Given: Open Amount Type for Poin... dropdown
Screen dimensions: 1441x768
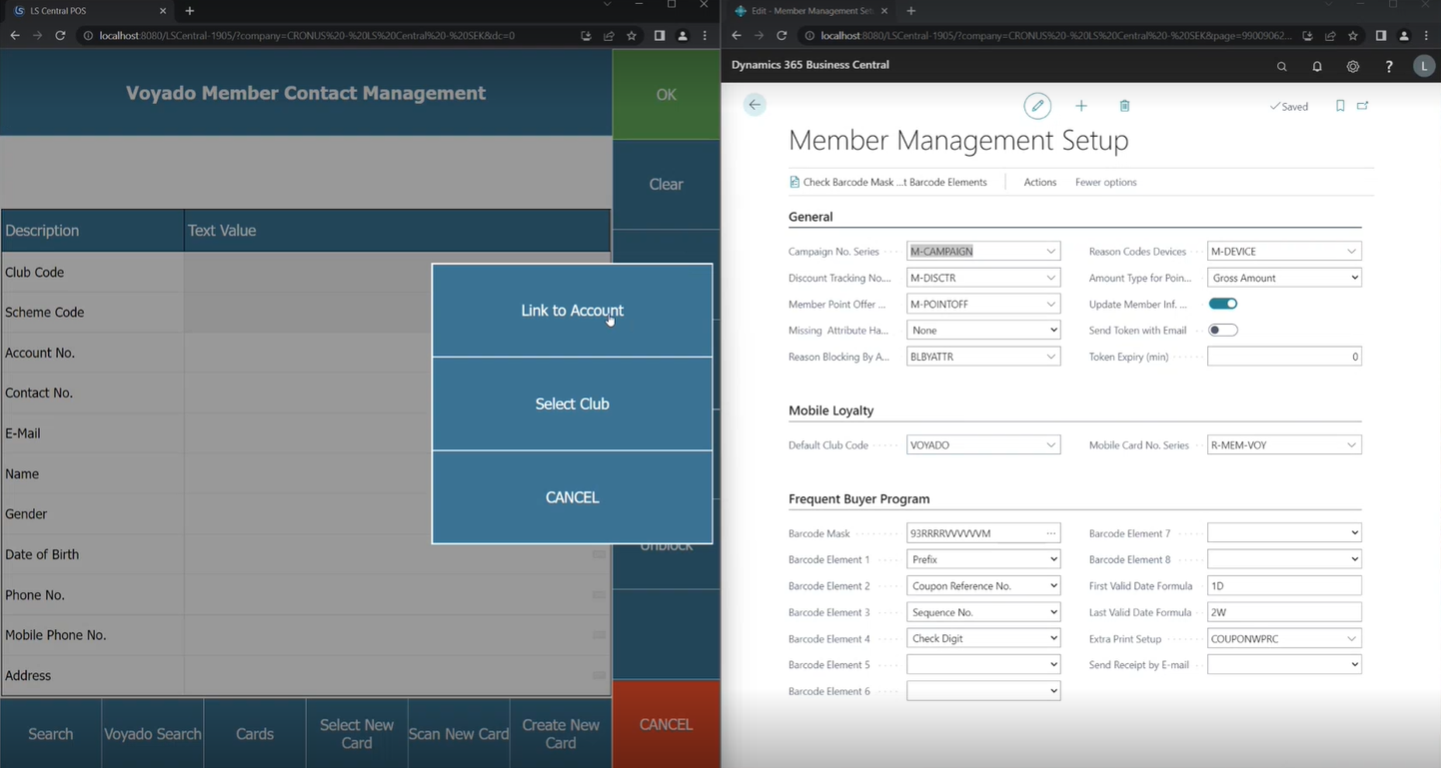Looking at the screenshot, I should (x=1284, y=278).
